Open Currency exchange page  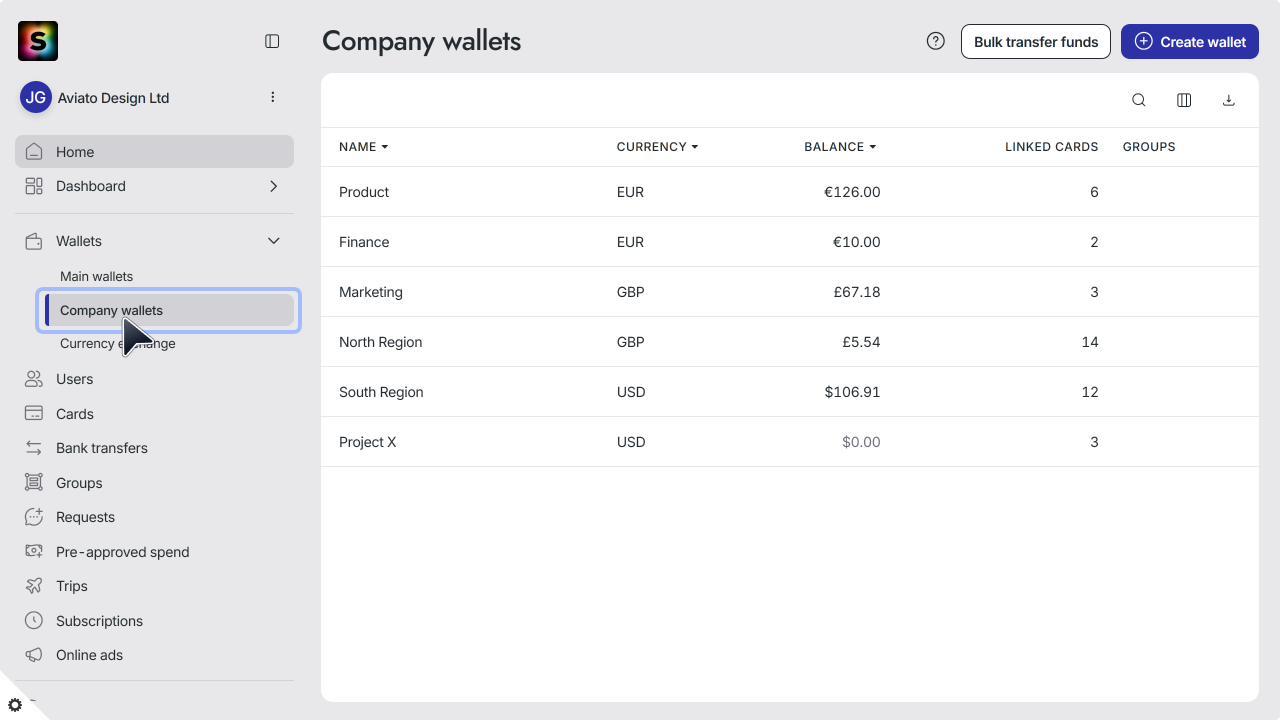click(x=118, y=343)
